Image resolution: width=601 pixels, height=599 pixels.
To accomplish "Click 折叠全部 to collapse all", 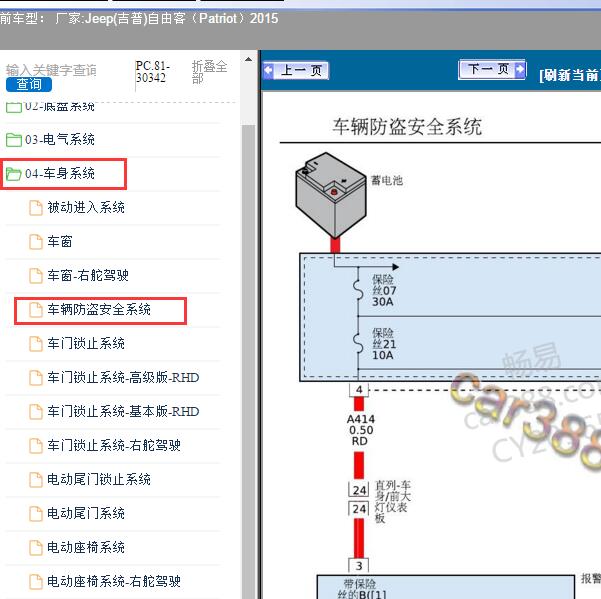I will [209, 72].
